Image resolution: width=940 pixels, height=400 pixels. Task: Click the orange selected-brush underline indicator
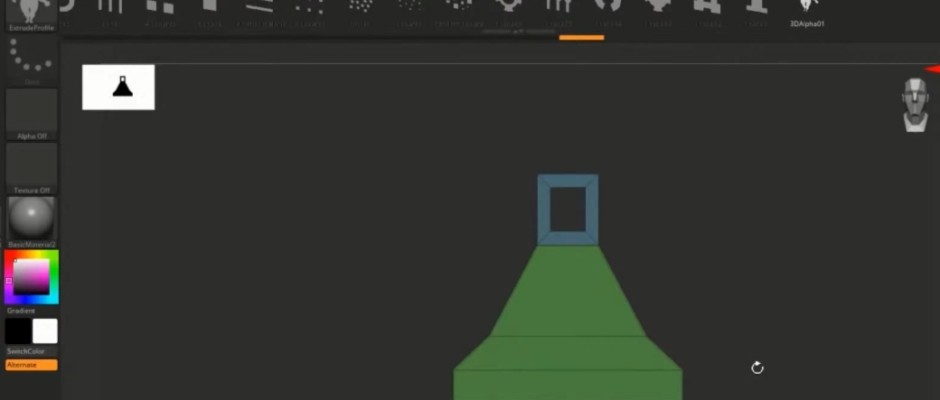[x=580, y=38]
